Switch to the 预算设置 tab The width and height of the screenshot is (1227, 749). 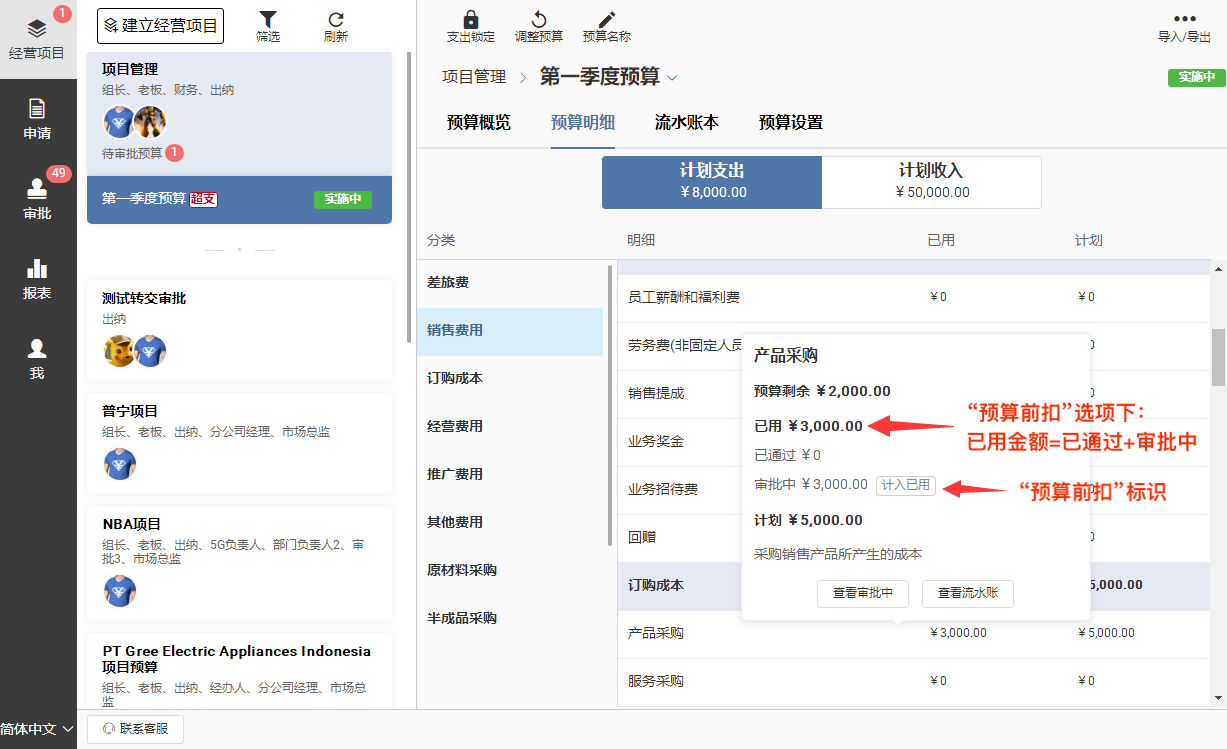point(791,123)
